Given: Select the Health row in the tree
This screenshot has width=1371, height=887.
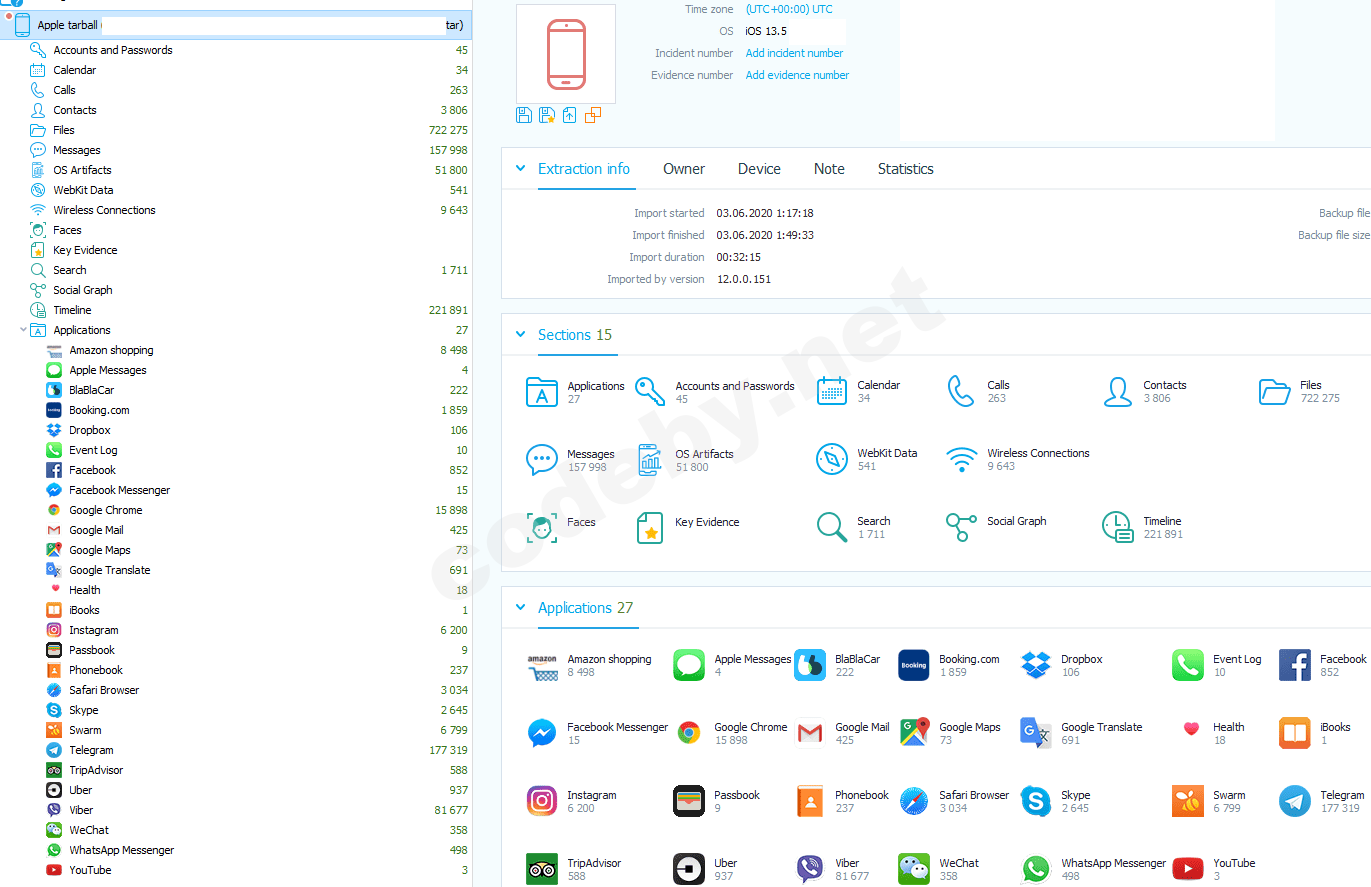Looking at the screenshot, I should pos(236,590).
